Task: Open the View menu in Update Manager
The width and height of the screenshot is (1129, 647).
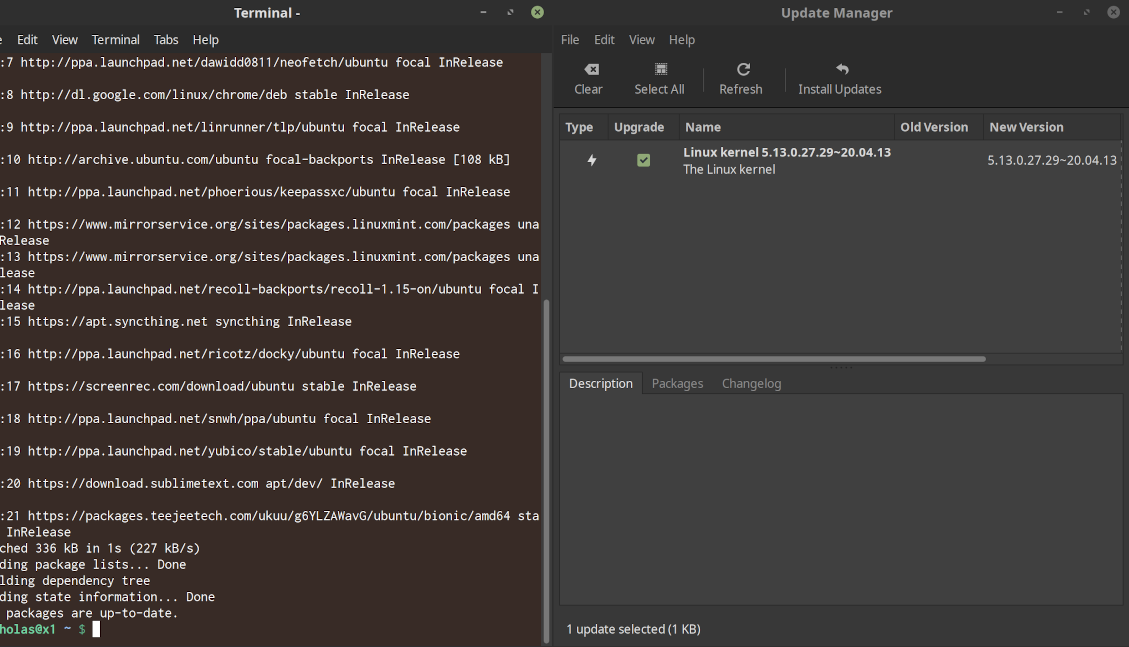Action: pyautogui.click(x=641, y=39)
